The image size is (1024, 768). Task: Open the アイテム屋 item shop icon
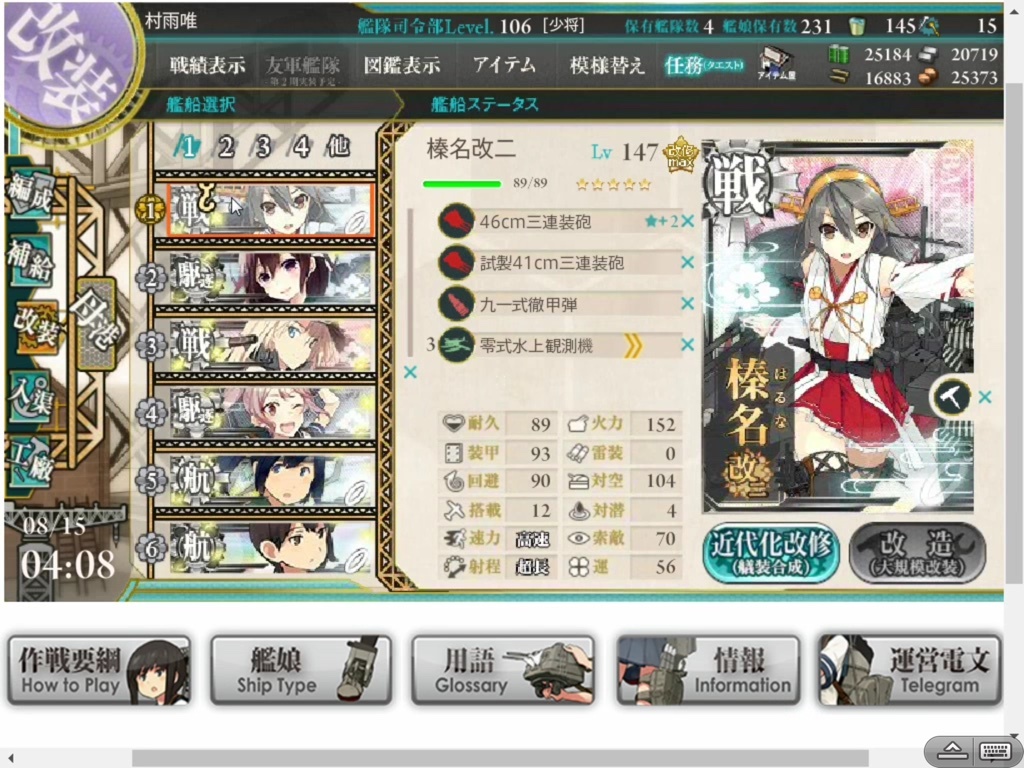pos(776,64)
